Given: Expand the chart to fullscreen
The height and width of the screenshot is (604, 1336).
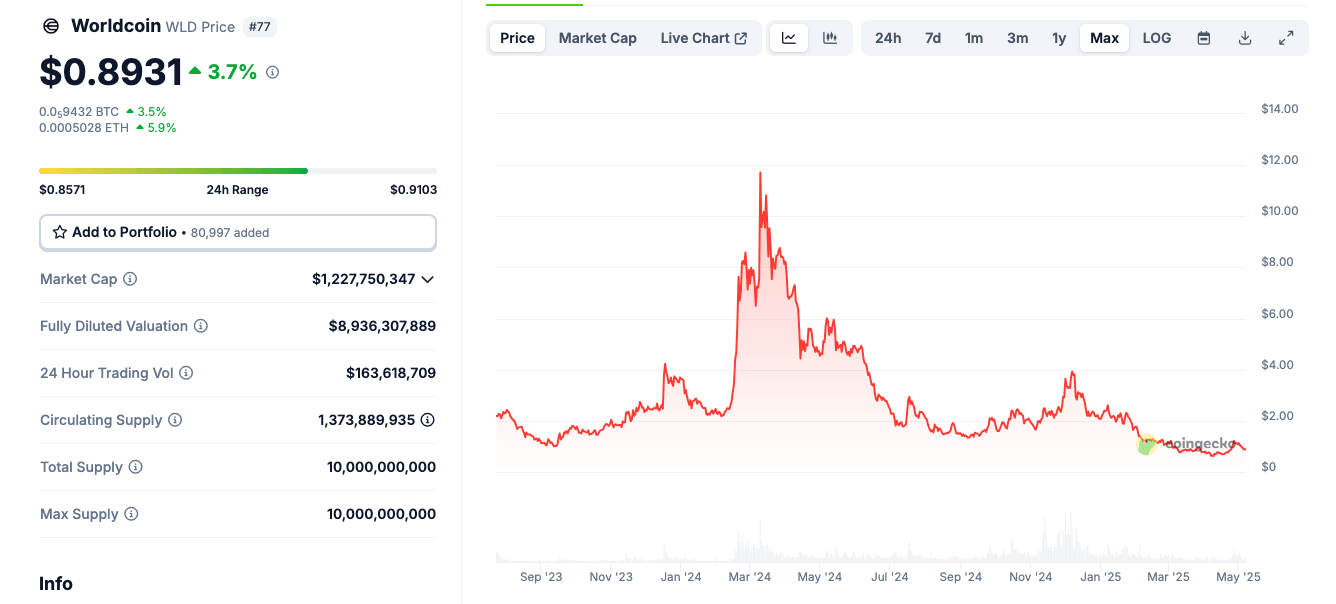Looking at the screenshot, I should (1286, 37).
